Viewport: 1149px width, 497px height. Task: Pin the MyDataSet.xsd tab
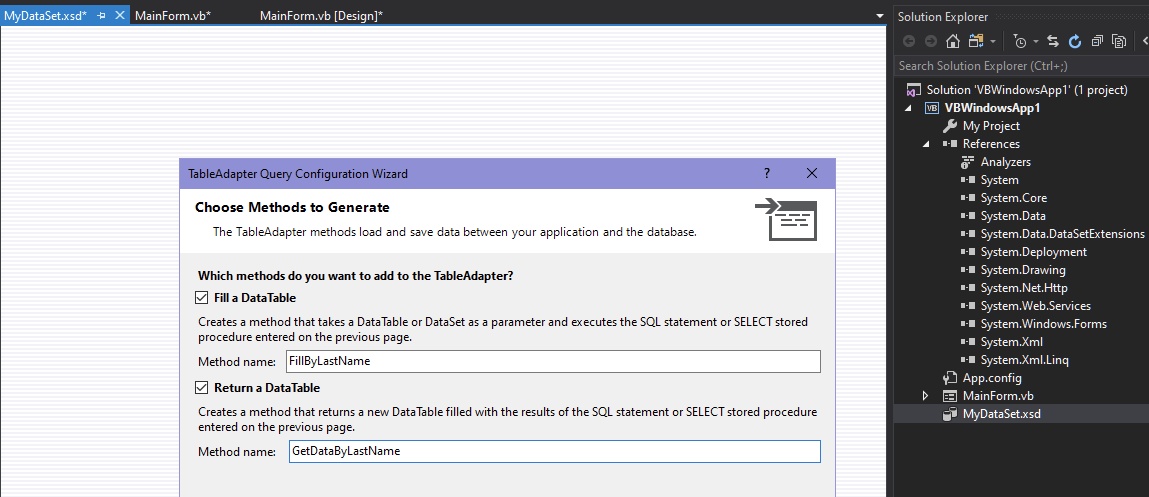[102, 16]
